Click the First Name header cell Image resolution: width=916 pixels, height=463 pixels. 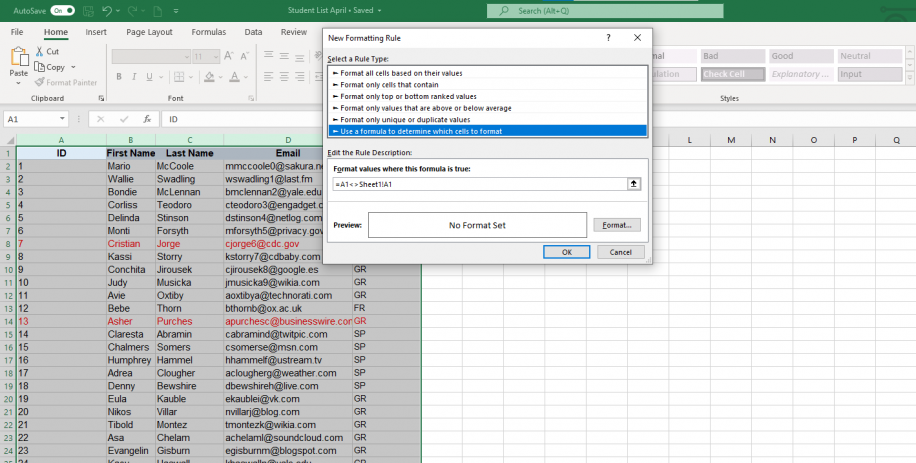(131, 153)
